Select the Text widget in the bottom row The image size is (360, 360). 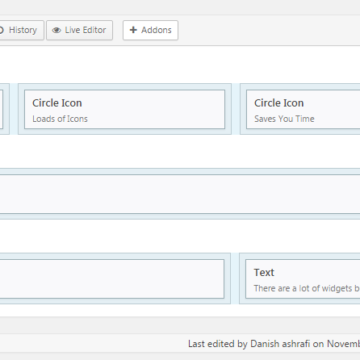coord(303,279)
